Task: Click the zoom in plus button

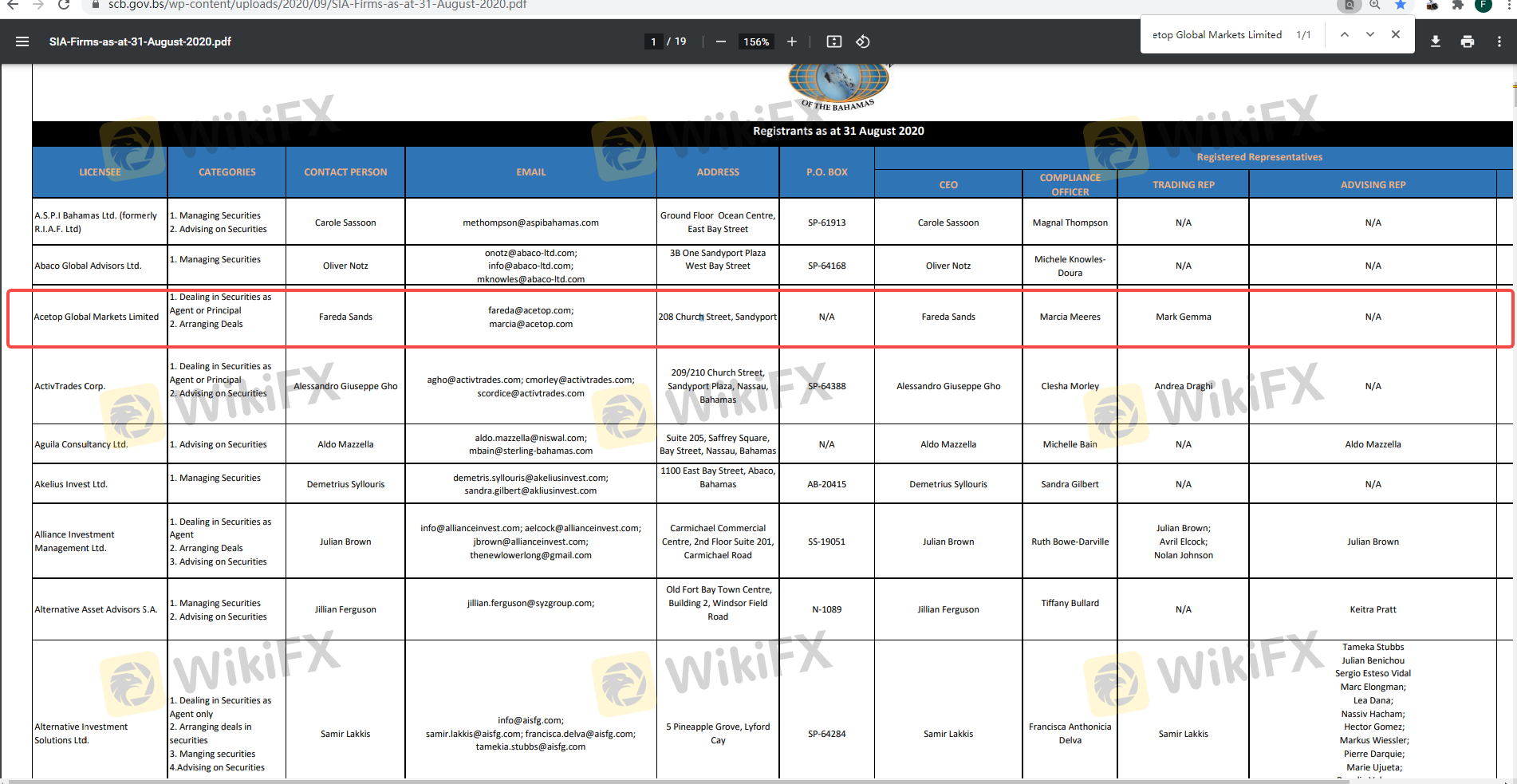Action: point(791,41)
